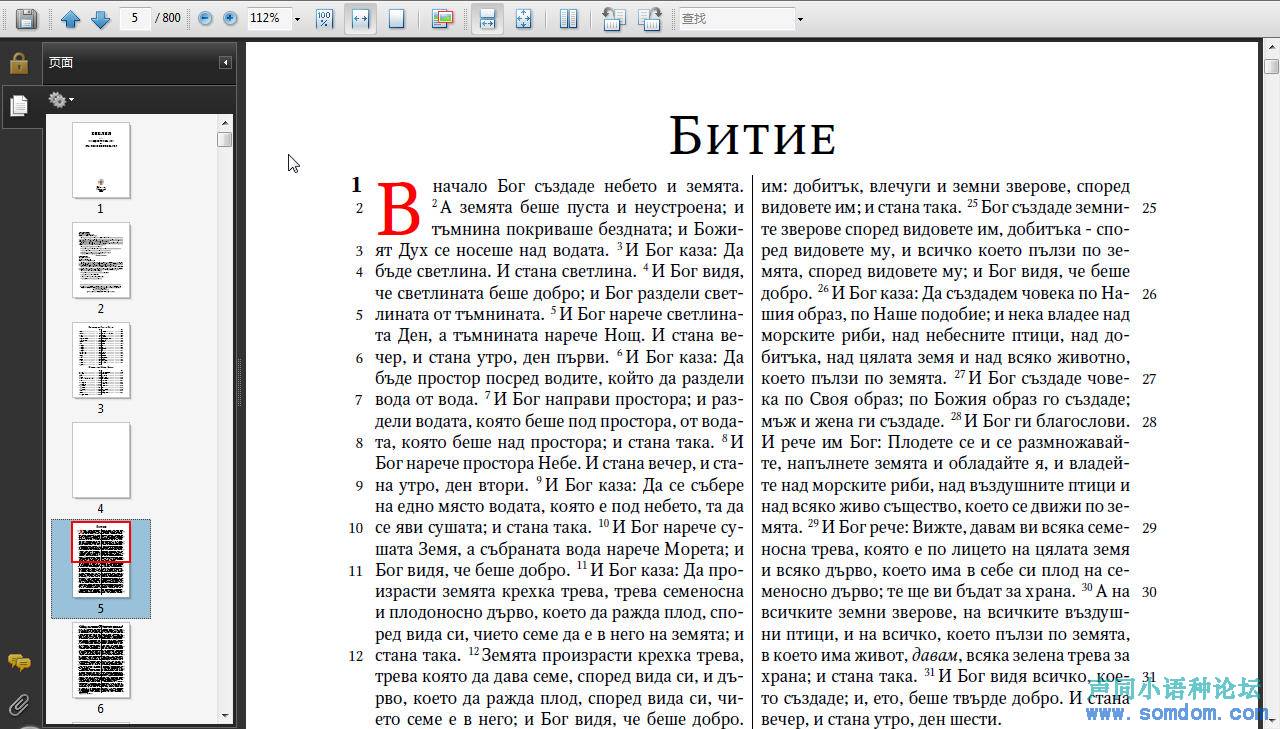
Task: Click the red drop cap letter В
Action: click(x=399, y=209)
